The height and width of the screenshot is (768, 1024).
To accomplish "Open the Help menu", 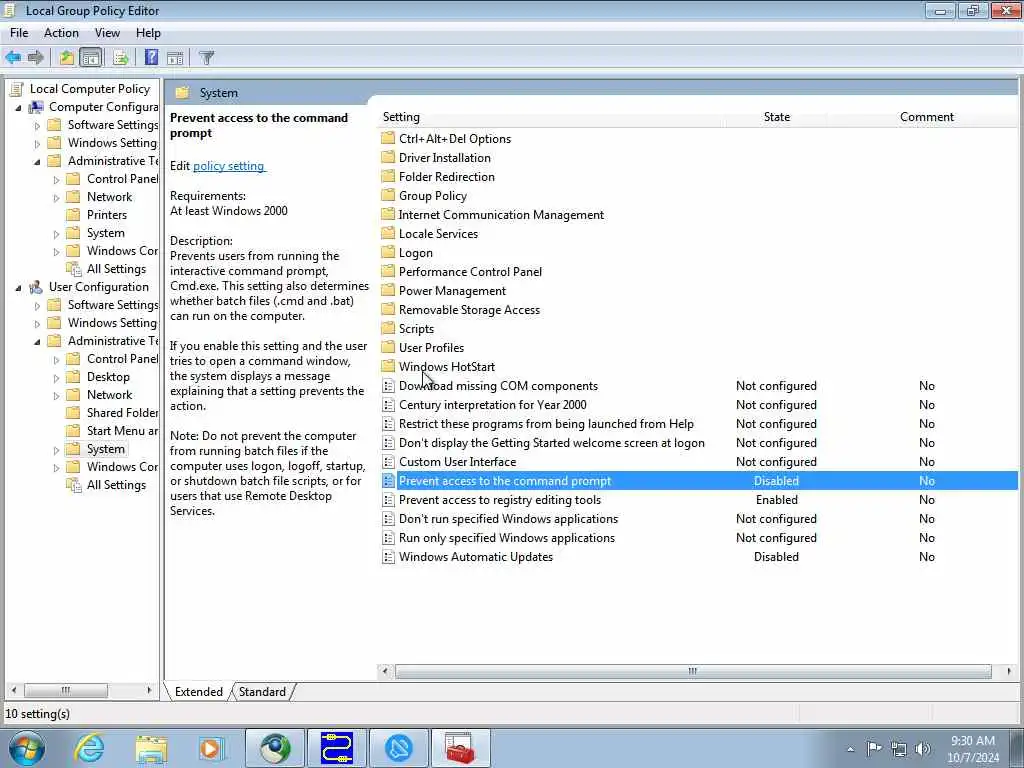I will tap(148, 33).
